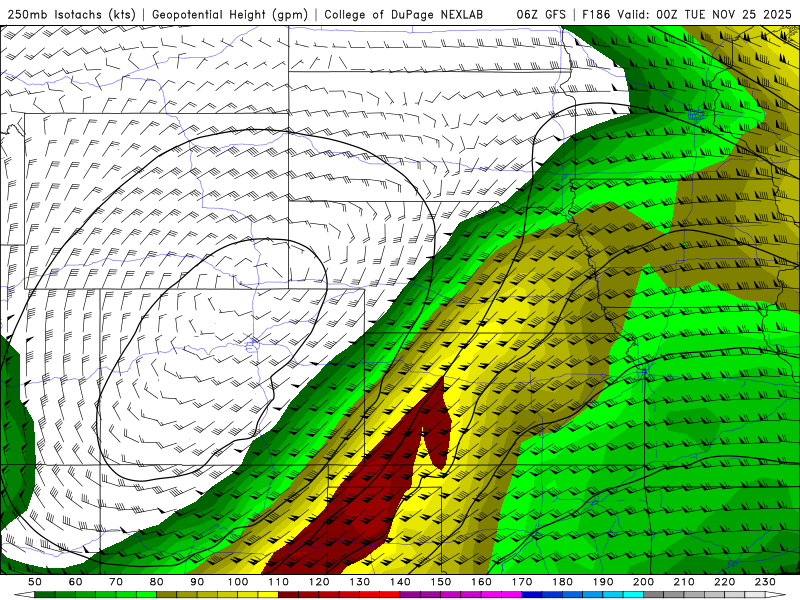Select the first dark blue swatch at 170
The image size is (800, 600).
click(532, 595)
